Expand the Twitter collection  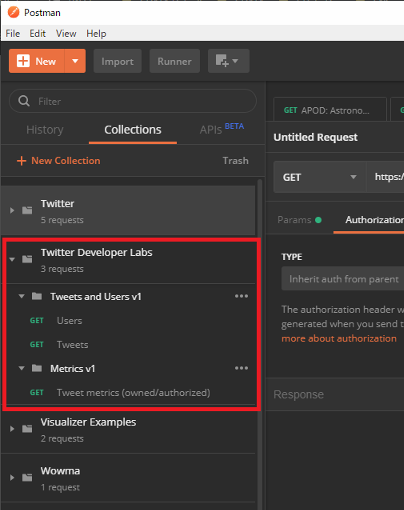12,210
